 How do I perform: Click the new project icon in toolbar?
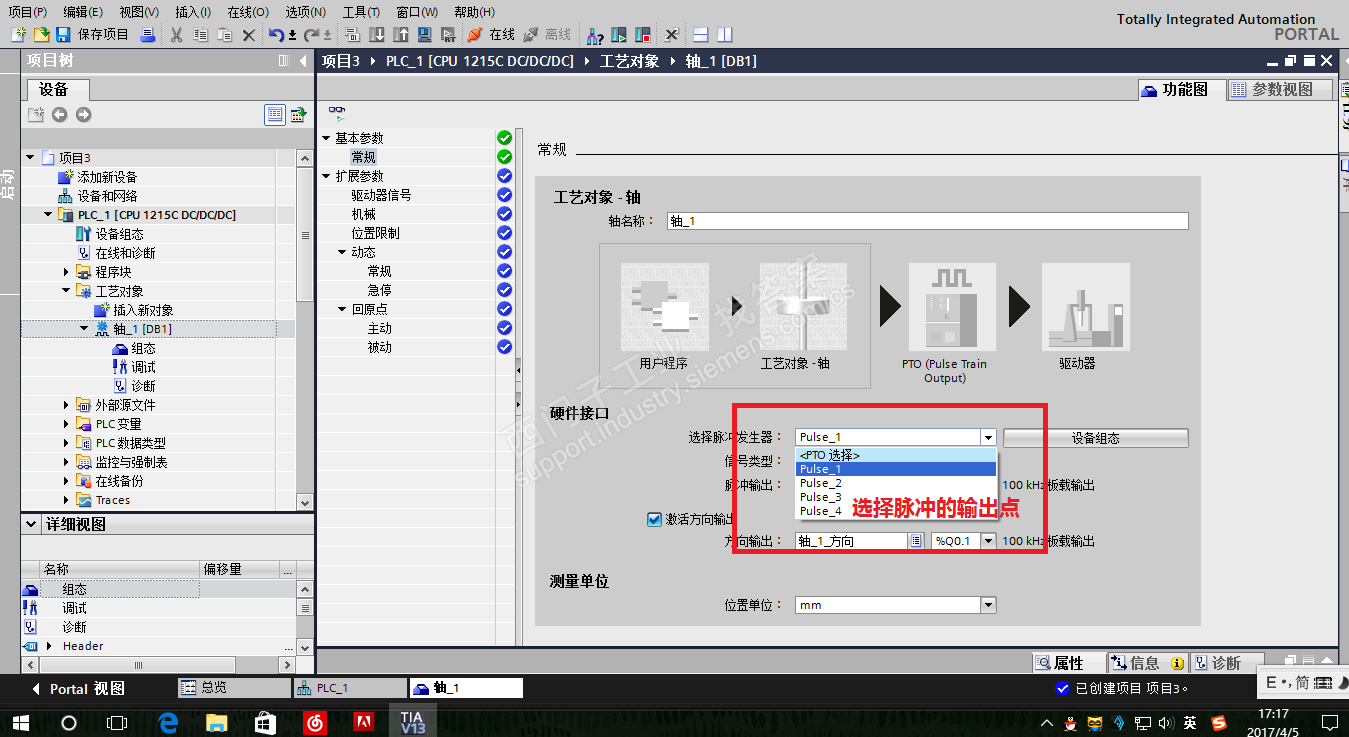[x=18, y=35]
